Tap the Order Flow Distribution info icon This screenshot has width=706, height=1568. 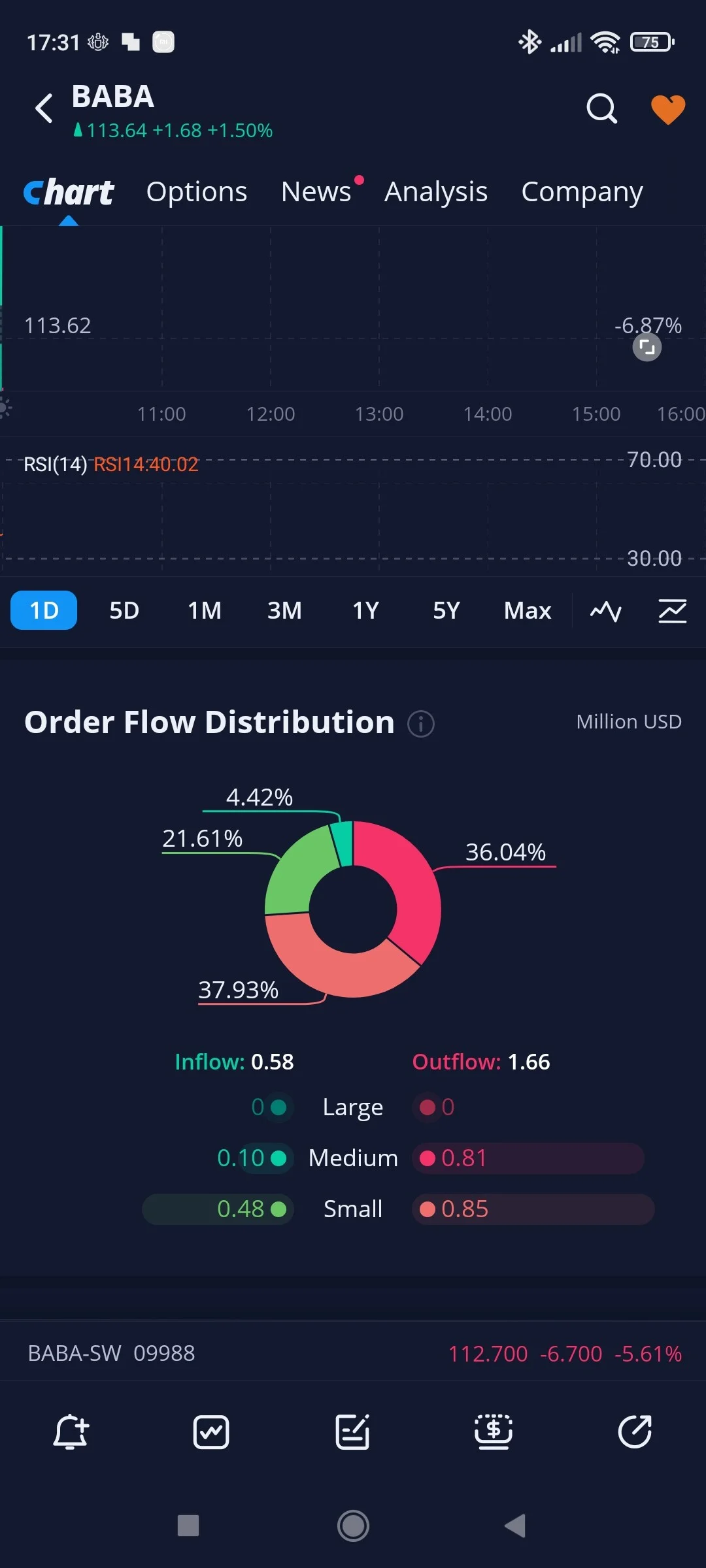[421, 724]
